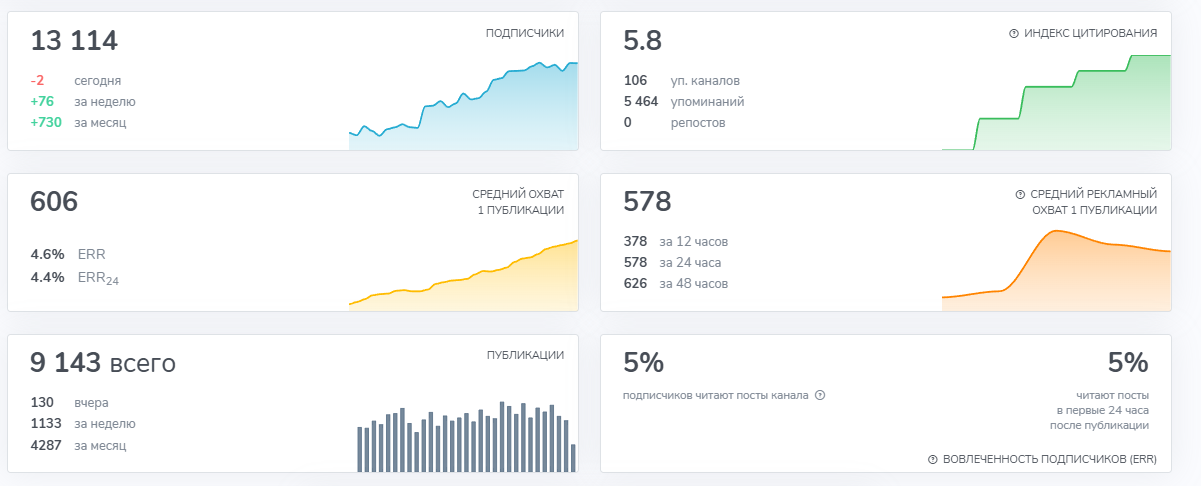Select the СРЕДНИЙ ОХВАТ 1 ПУБЛИКАЦИИ heading
This screenshot has height=486, width=1201.
pos(517,202)
